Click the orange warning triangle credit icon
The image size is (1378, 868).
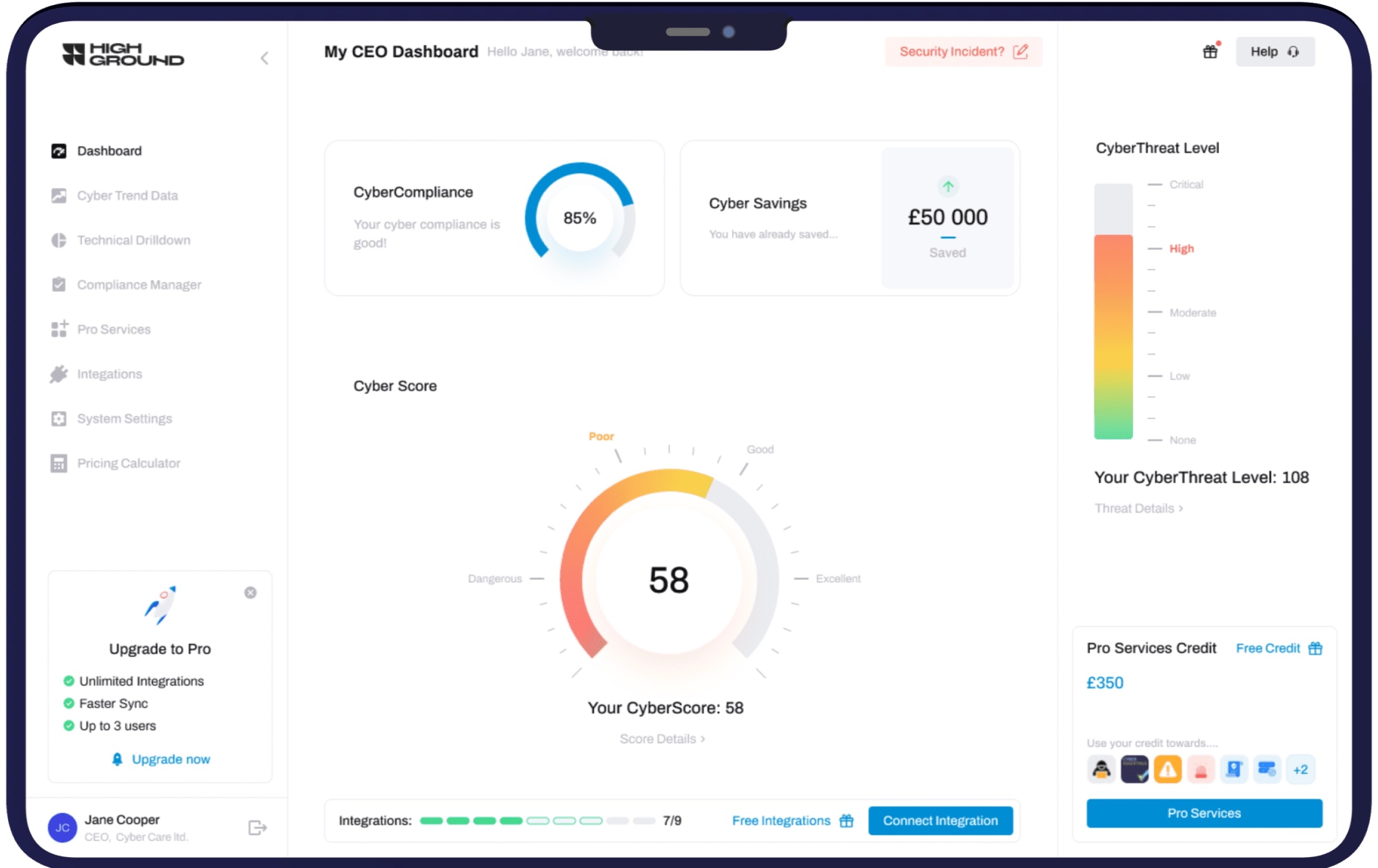click(x=1167, y=769)
